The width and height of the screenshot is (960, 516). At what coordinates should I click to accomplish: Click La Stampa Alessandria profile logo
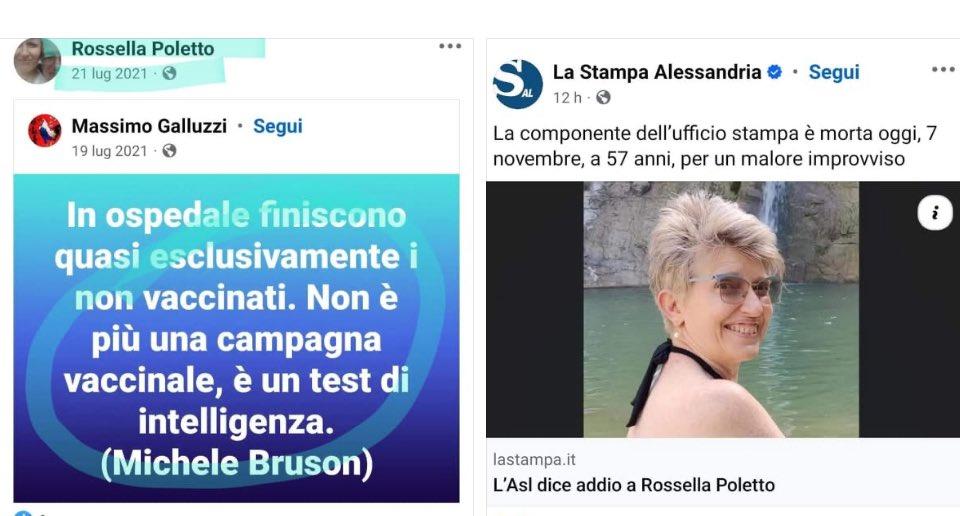[518, 84]
